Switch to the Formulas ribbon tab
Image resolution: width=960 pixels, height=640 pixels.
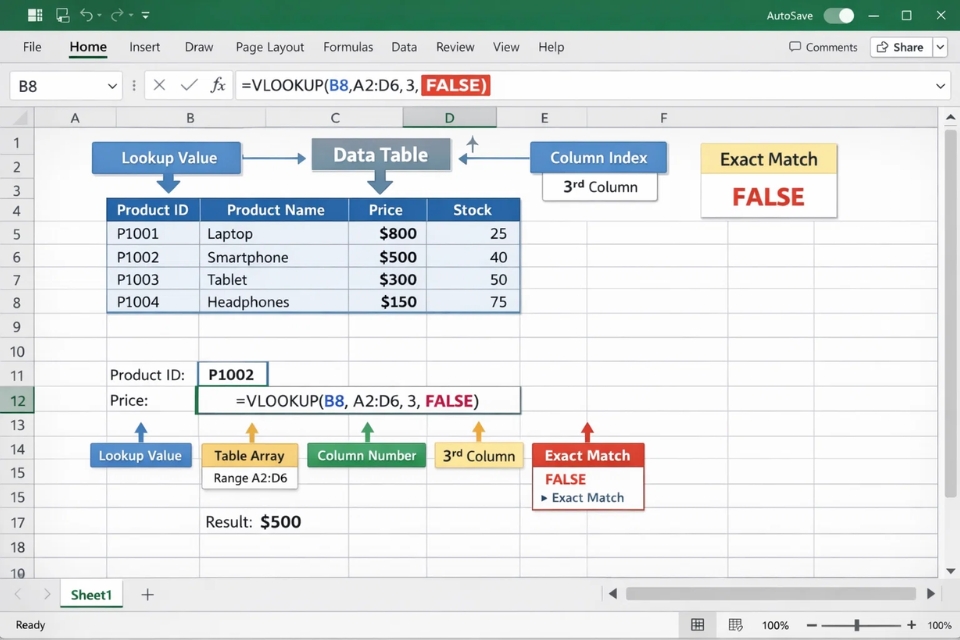pos(348,47)
